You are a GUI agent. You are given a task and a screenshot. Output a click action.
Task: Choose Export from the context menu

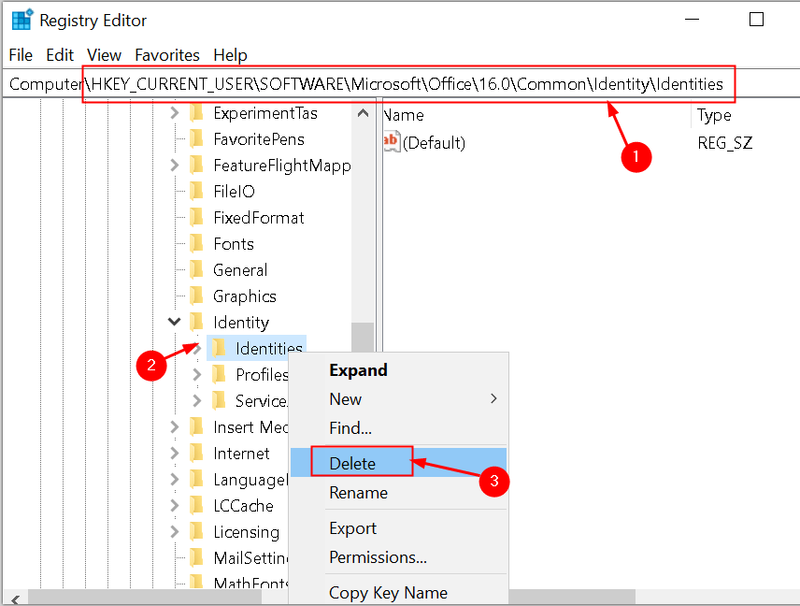398,528
